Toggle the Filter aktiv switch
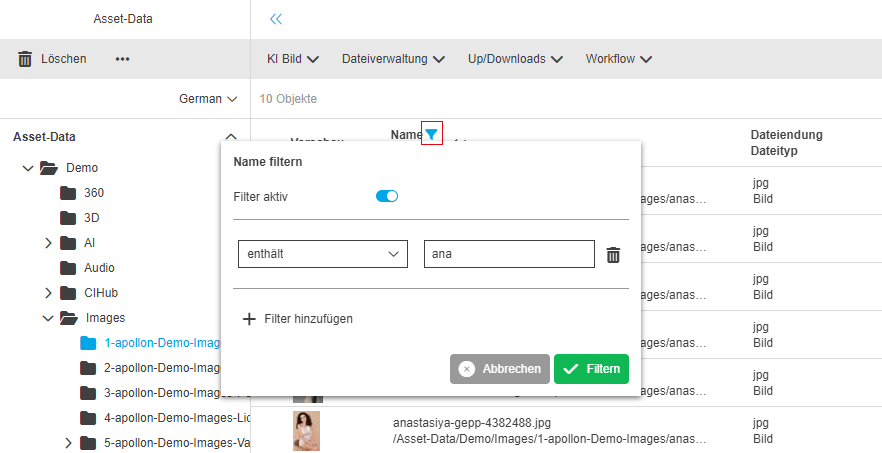The image size is (882, 453). coord(387,196)
